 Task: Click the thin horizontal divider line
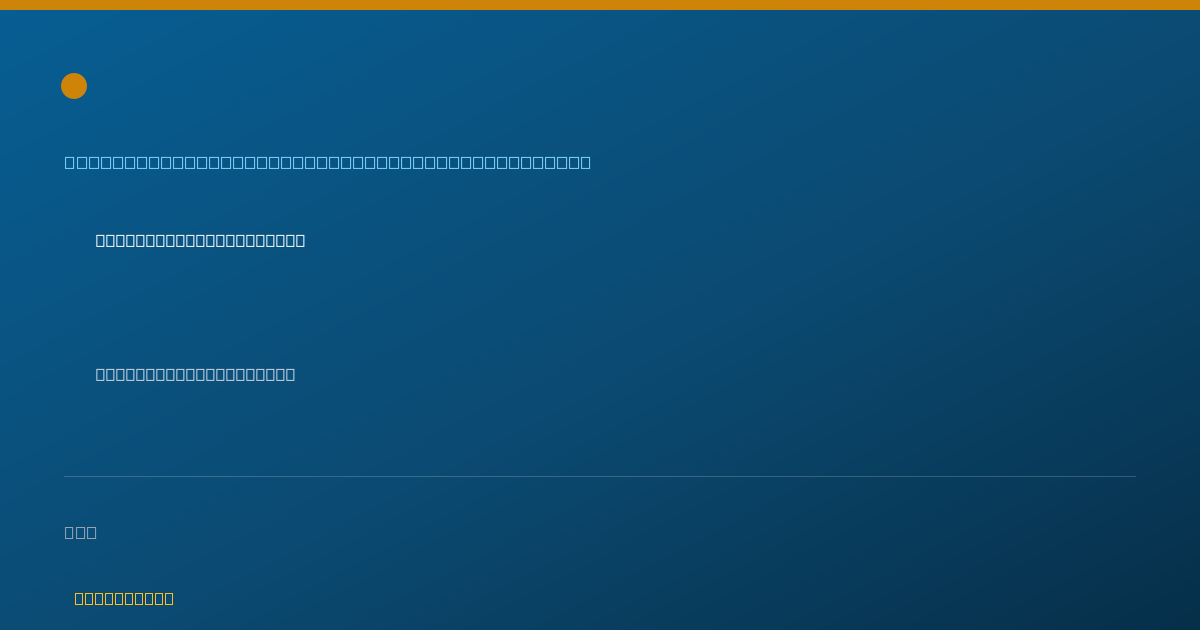[x=600, y=476]
